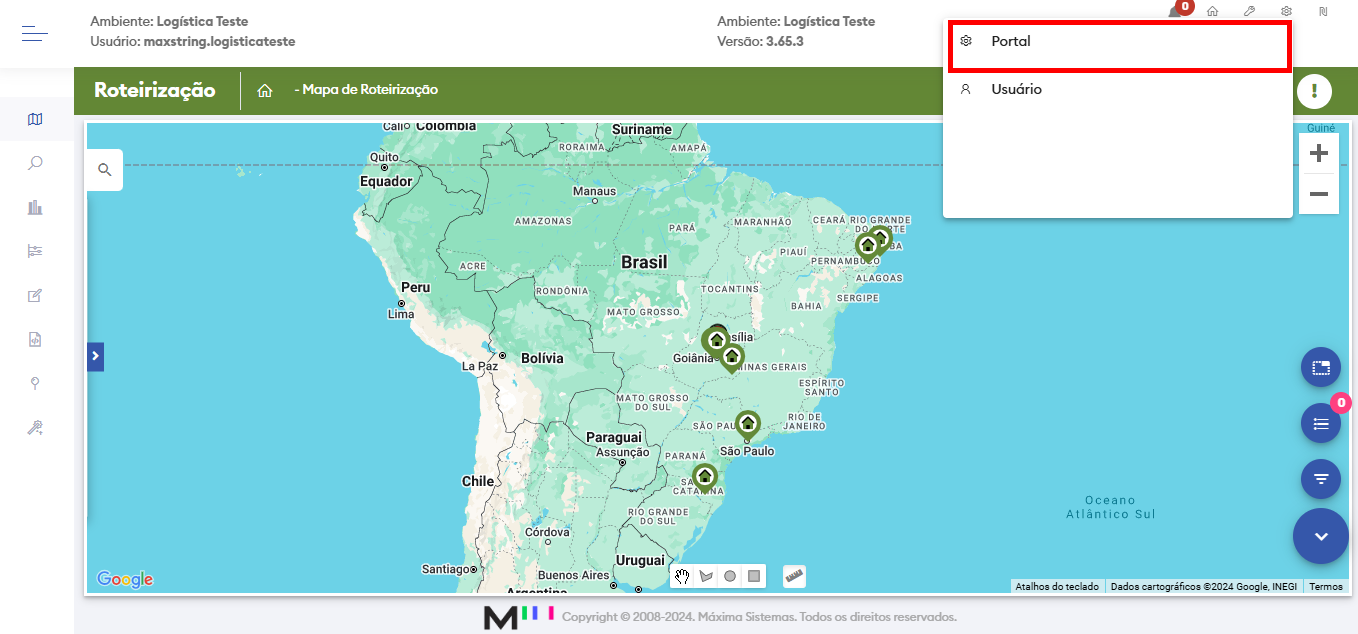Screen dimensions: 1358x634
Task: Select the hand pan tool on map
Action: coord(682,576)
